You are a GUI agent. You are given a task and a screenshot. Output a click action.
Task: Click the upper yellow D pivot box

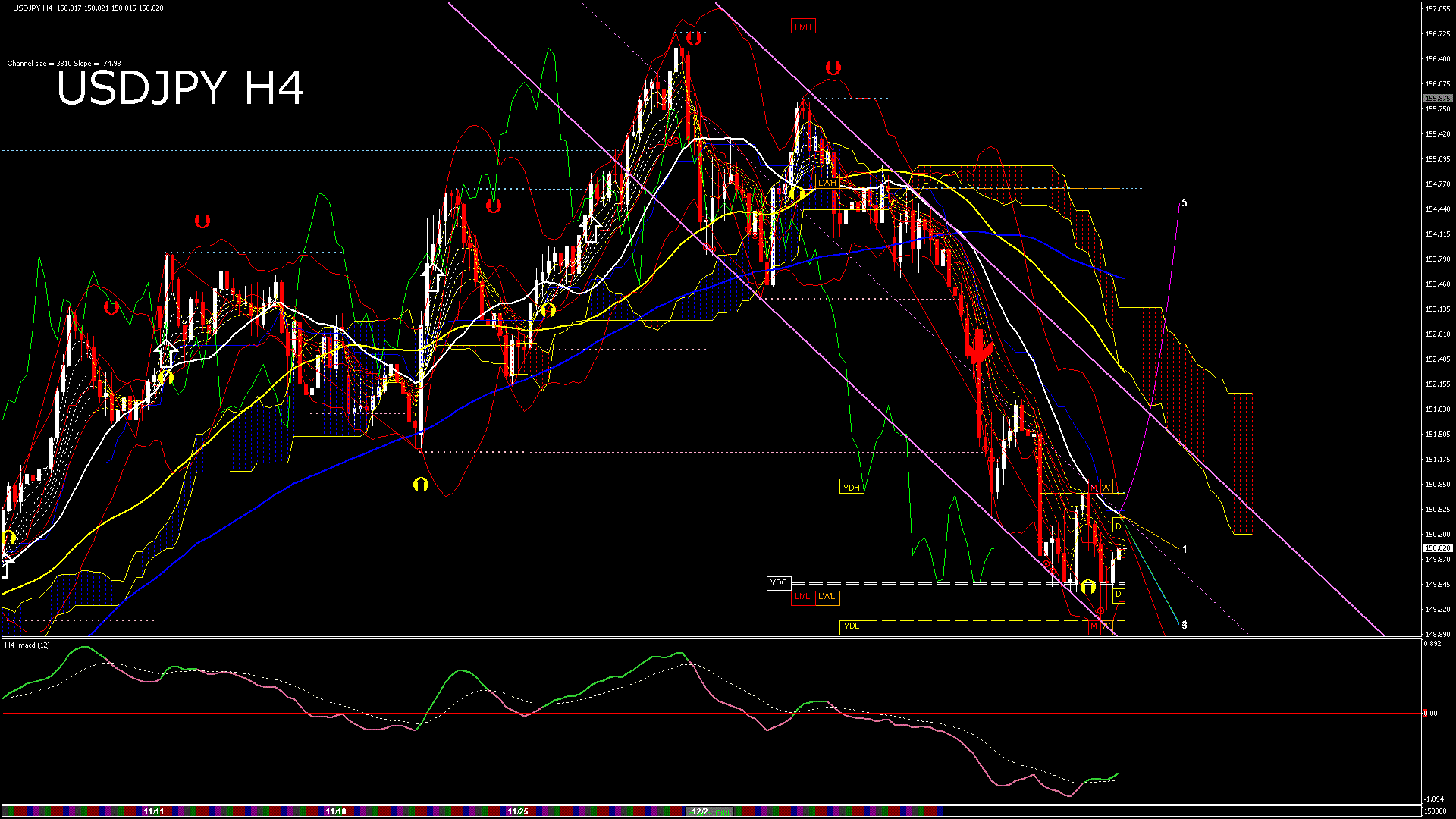[1119, 526]
